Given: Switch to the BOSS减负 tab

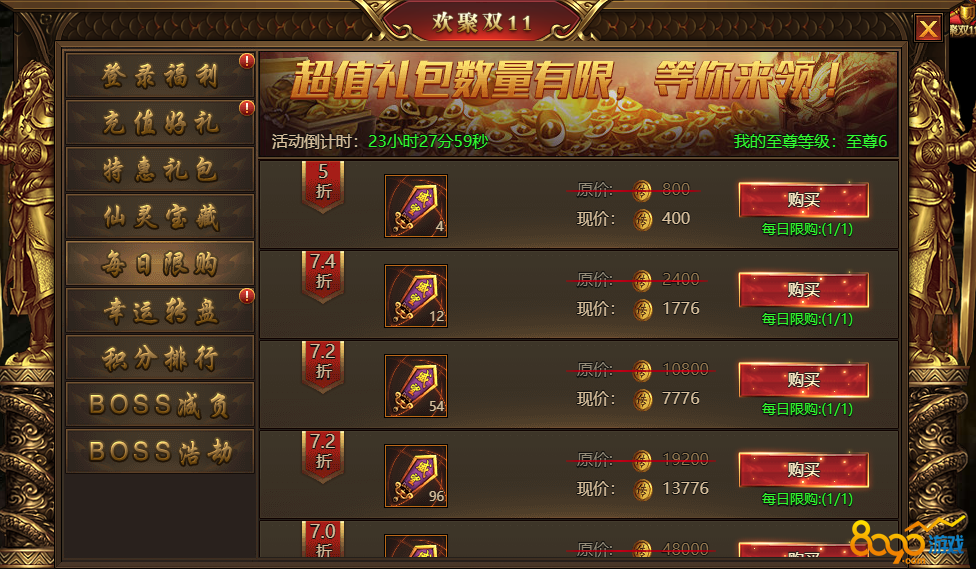Looking at the screenshot, I should pyautogui.click(x=160, y=405).
